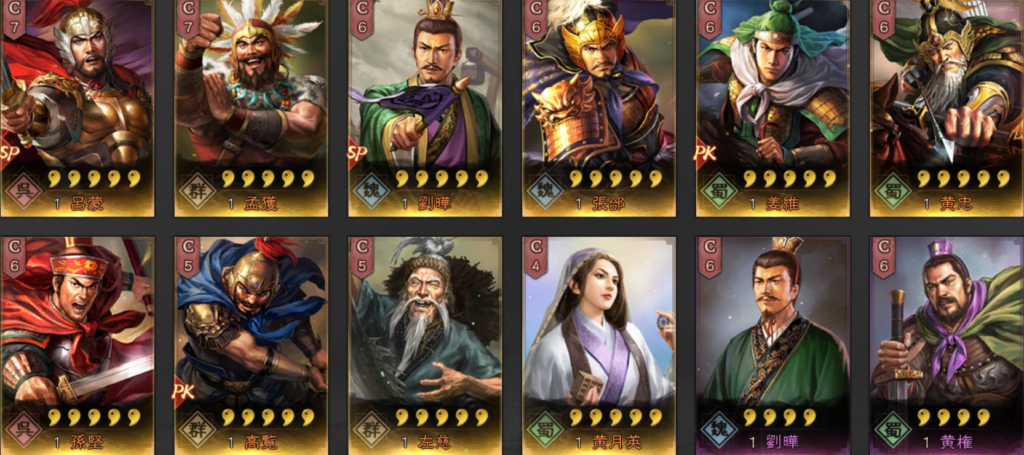Click the SP badge on 呂蒙 card

9,152
